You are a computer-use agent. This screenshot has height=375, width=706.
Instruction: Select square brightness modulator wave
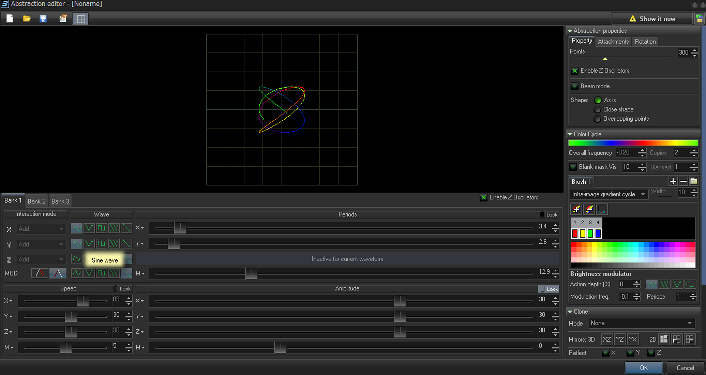pyautogui.click(x=690, y=284)
